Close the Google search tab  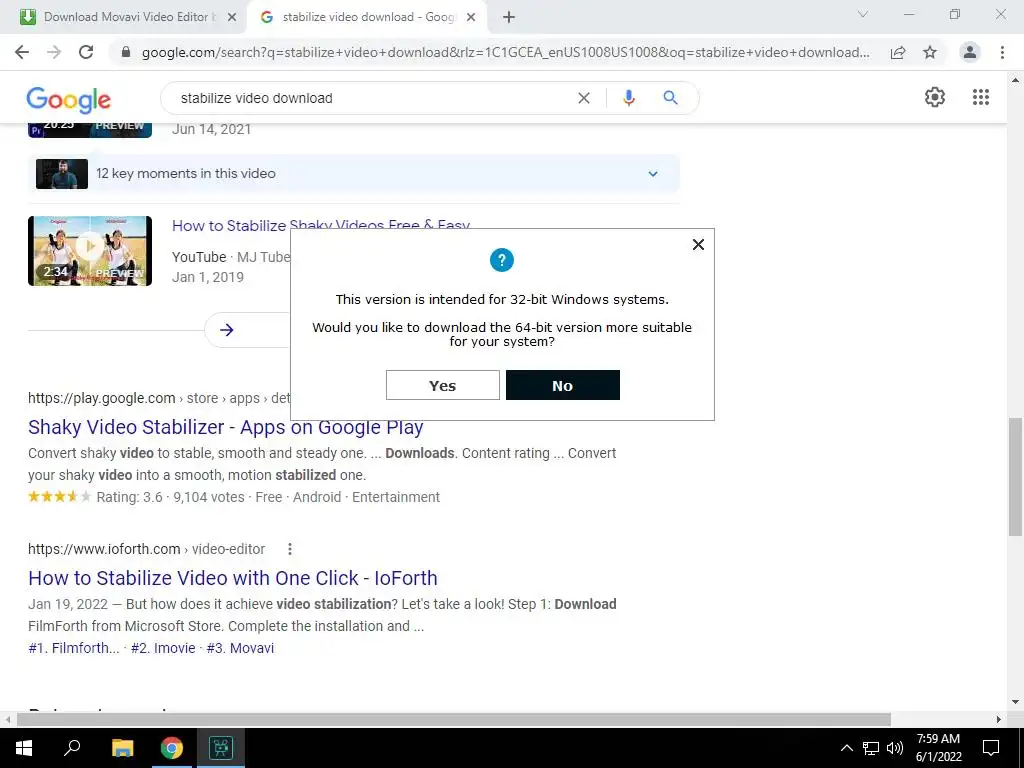pos(471,18)
